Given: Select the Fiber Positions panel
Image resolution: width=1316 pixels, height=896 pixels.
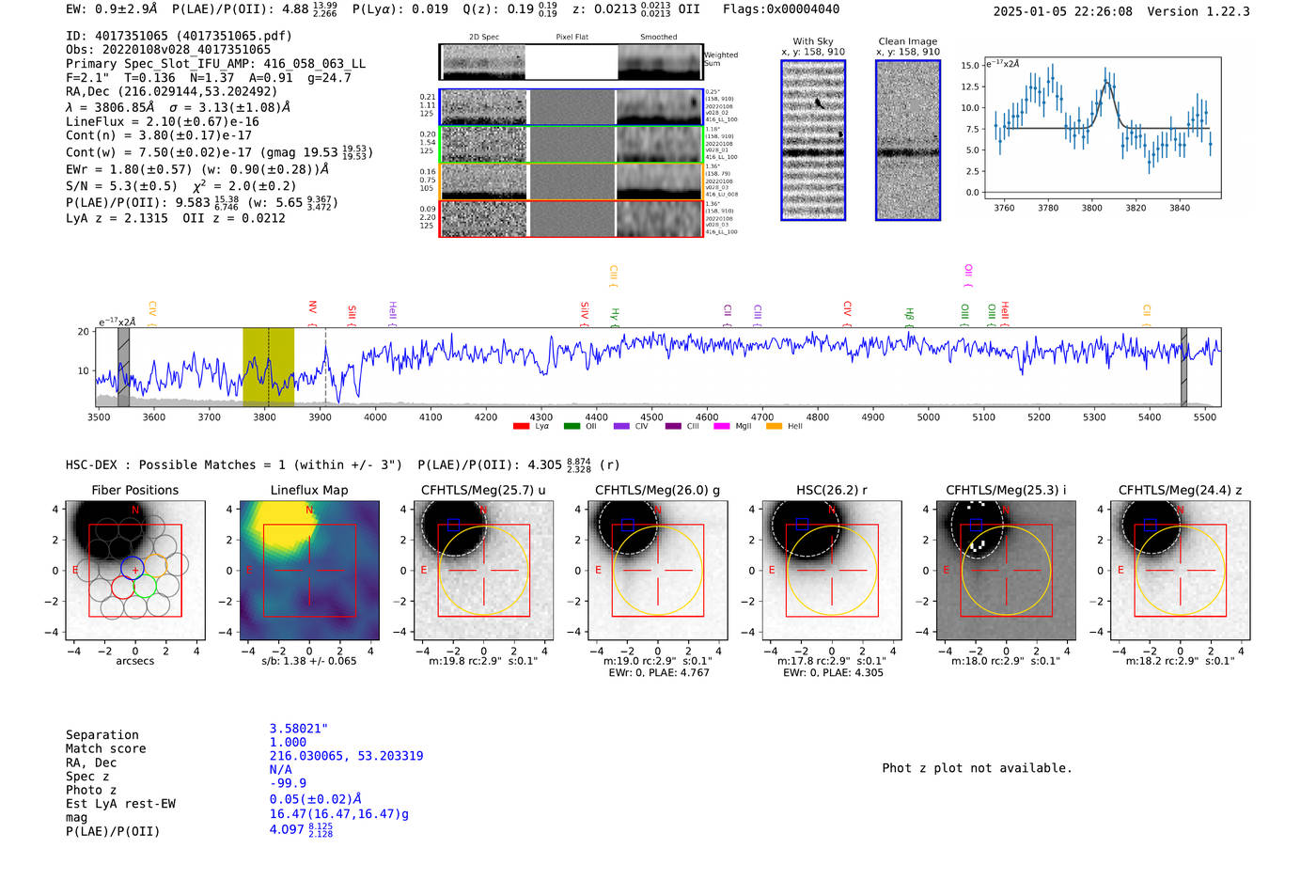Looking at the screenshot, I should 135,570.
